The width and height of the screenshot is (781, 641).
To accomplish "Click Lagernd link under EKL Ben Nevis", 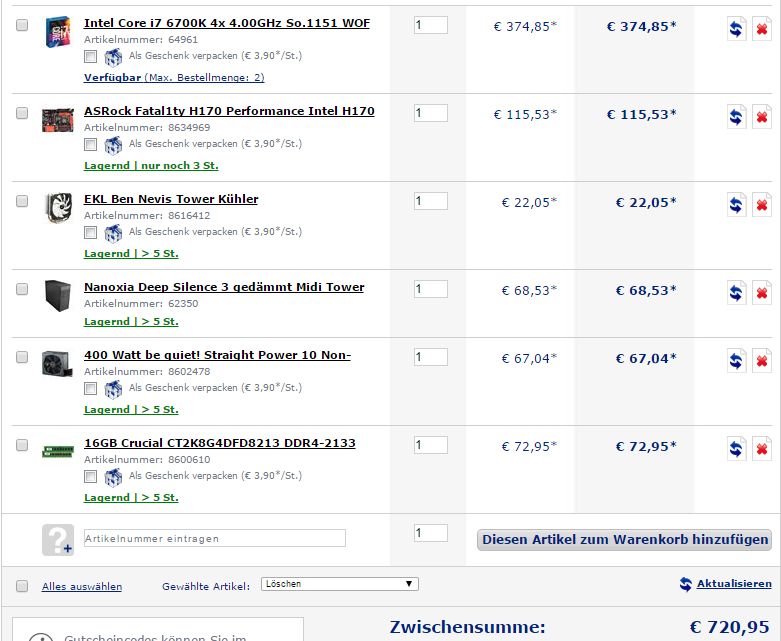I will pyautogui.click(x=131, y=254).
